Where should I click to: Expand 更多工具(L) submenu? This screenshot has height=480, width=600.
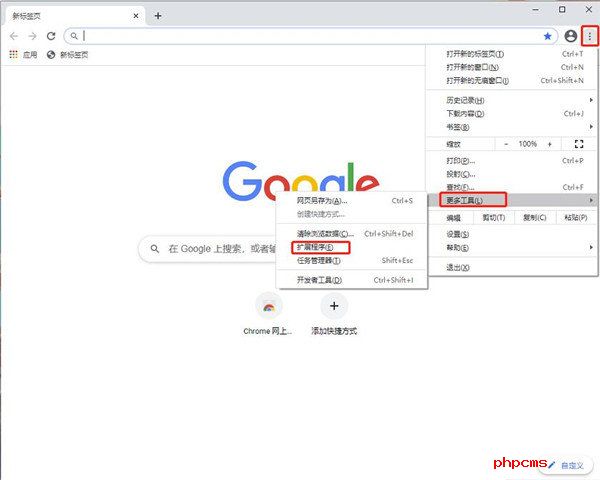click(512, 200)
